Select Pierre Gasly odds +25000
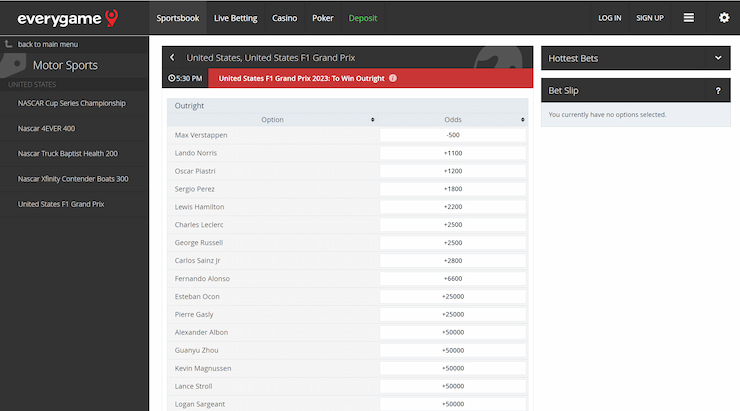 [x=453, y=314]
